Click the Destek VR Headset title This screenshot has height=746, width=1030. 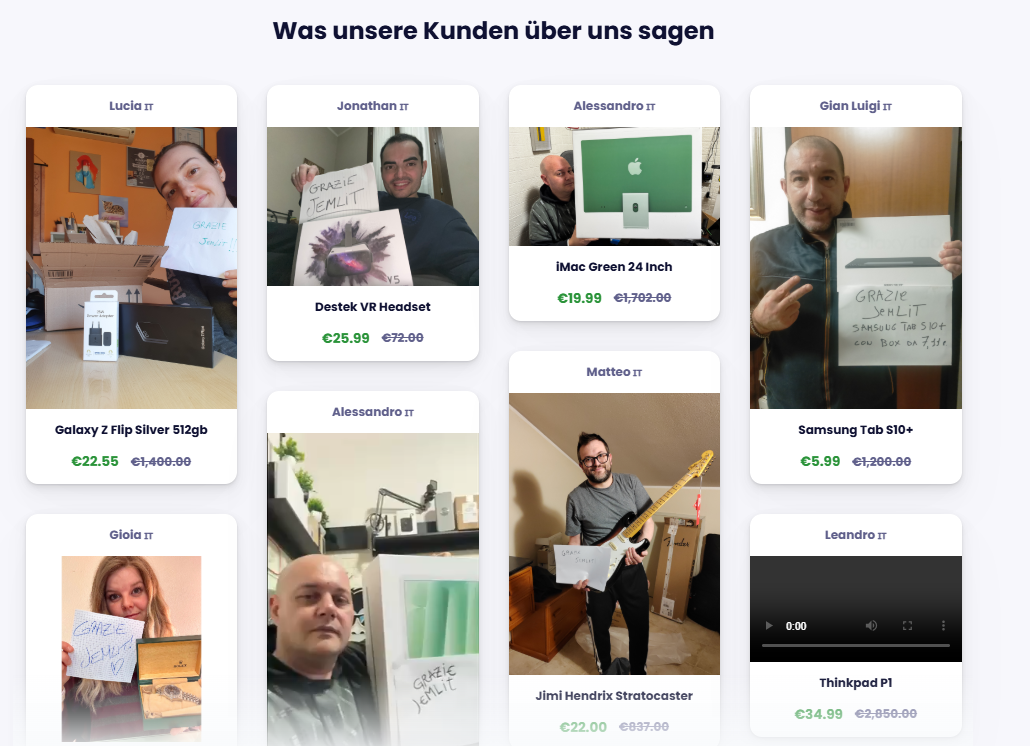pos(372,307)
